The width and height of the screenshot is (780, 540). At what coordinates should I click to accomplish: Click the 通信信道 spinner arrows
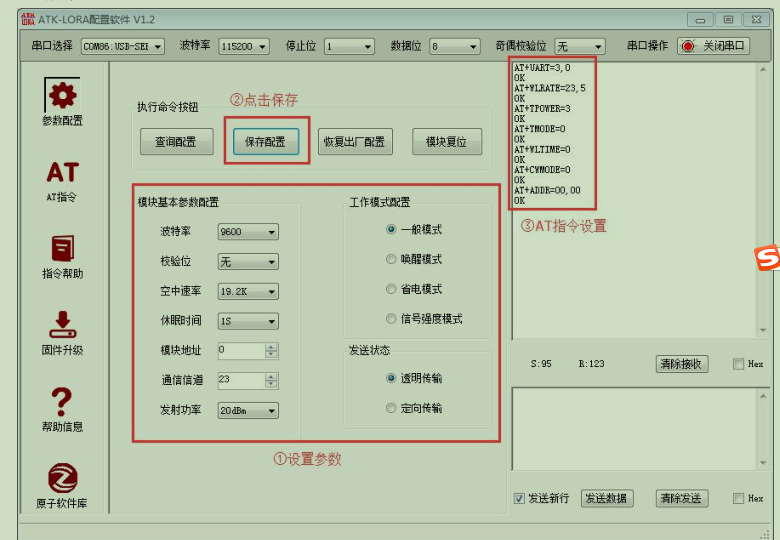[271, 380]
